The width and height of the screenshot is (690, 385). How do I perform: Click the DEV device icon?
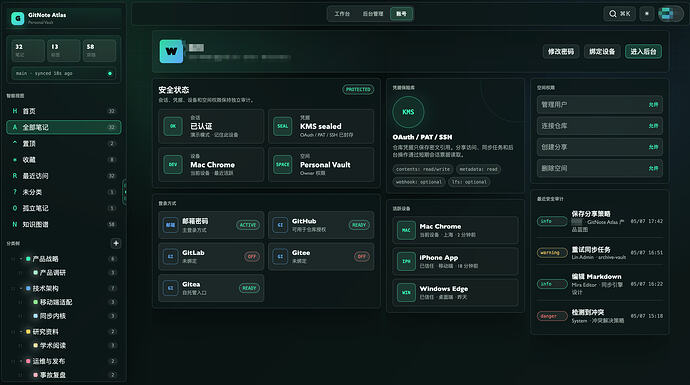tap(173, 165)
